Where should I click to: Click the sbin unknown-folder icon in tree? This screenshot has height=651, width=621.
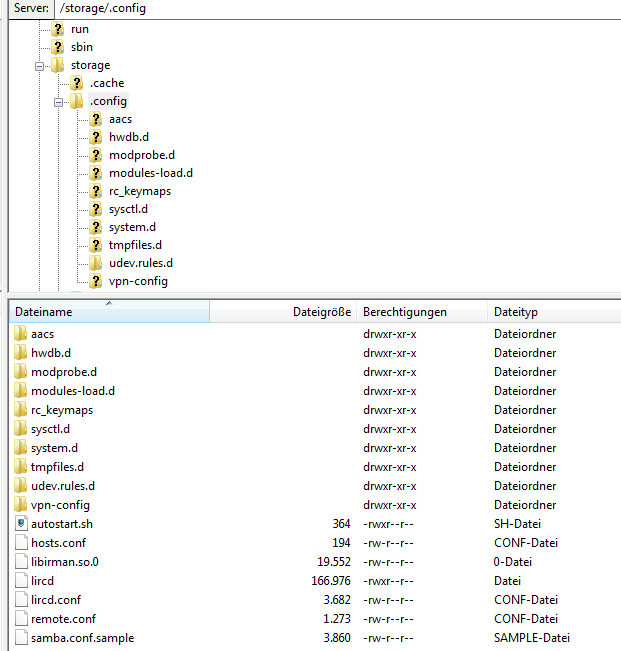point(58,47)
